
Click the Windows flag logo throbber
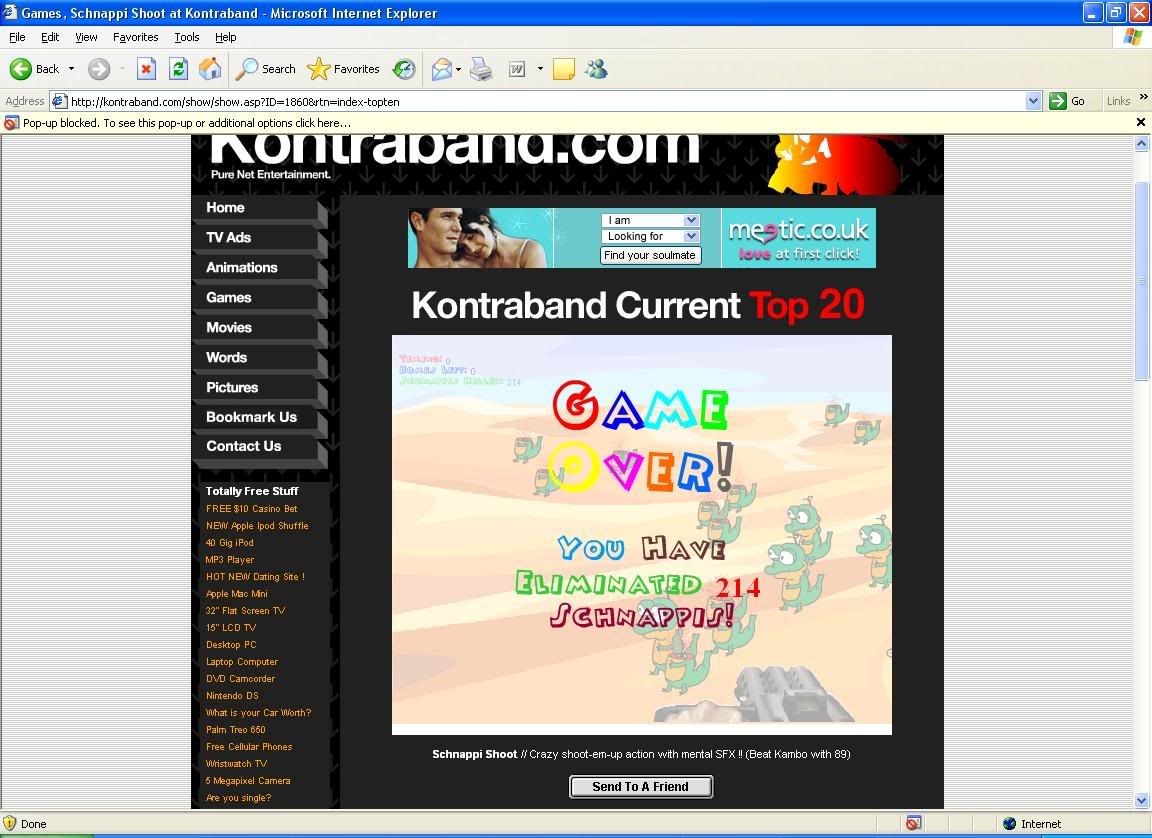(1133, 37)
